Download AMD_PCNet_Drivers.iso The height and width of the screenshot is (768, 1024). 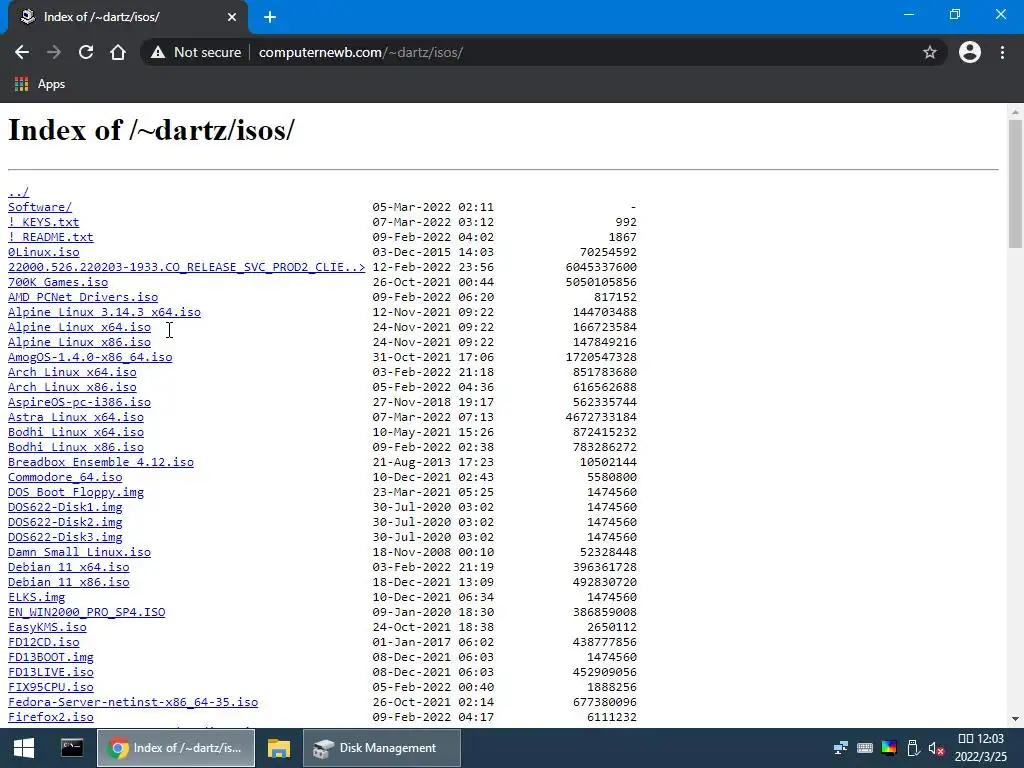[83, 297]
